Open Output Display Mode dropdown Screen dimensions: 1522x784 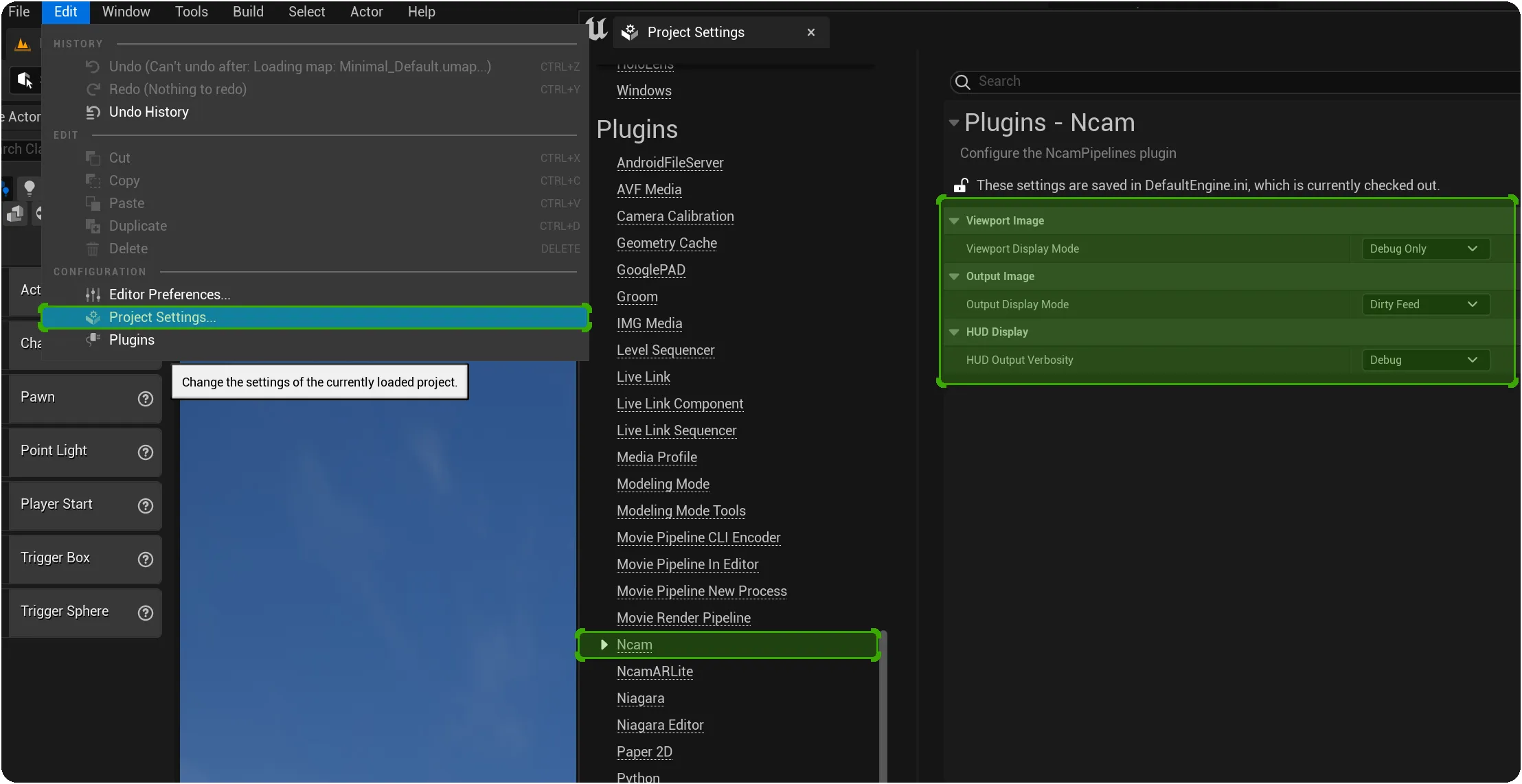pyautogui.click(x=1426, y=304)
